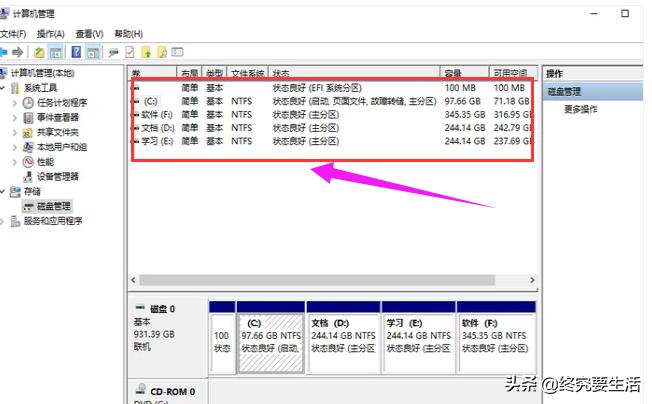Select the 100 MB EFI partition block
The image size is (652, 404).
point(222,337)
